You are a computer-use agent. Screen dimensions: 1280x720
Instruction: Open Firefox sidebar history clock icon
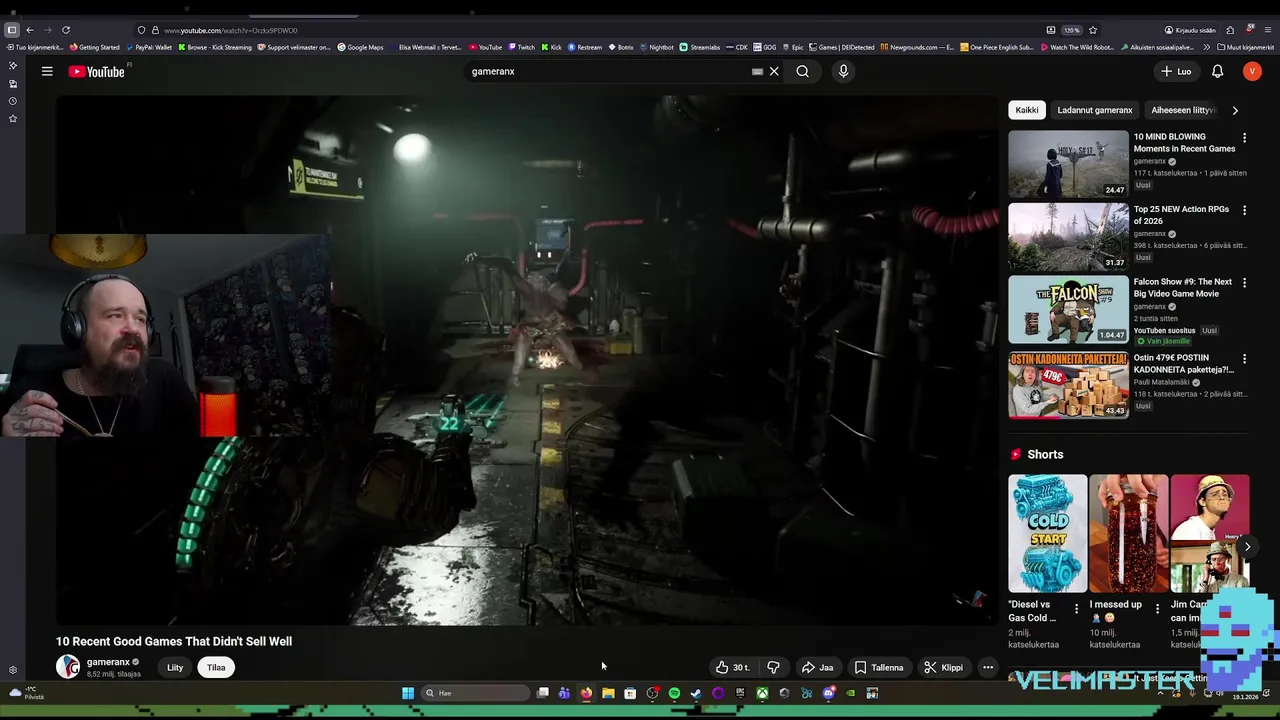(13, 101)
